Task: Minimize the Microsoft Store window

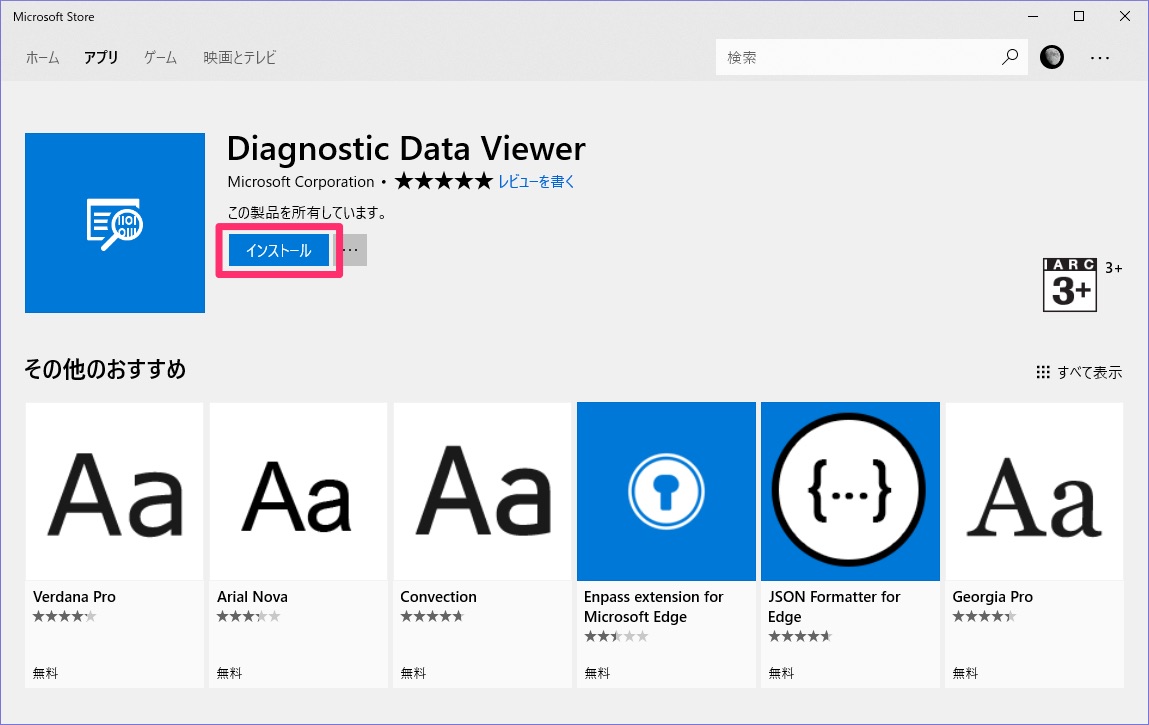Action: pyautogui.click(x=1033, y=16)
